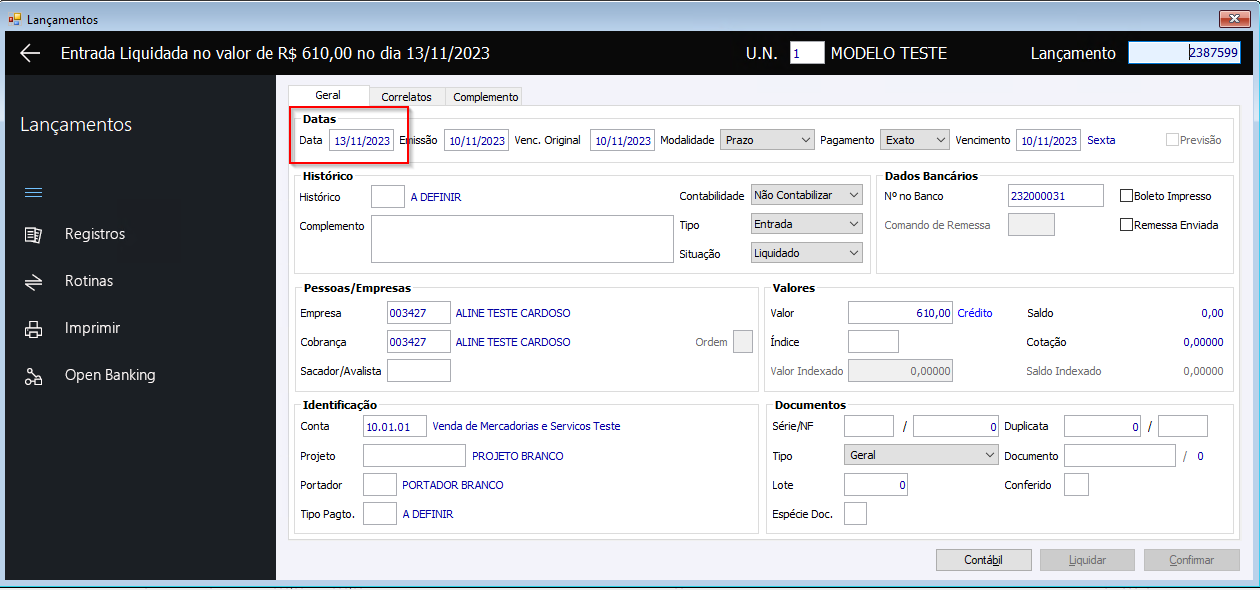This screenshot has height=590, width=1260.
Task: Click the Projeto input field
Action: click(x=415, y=456)
